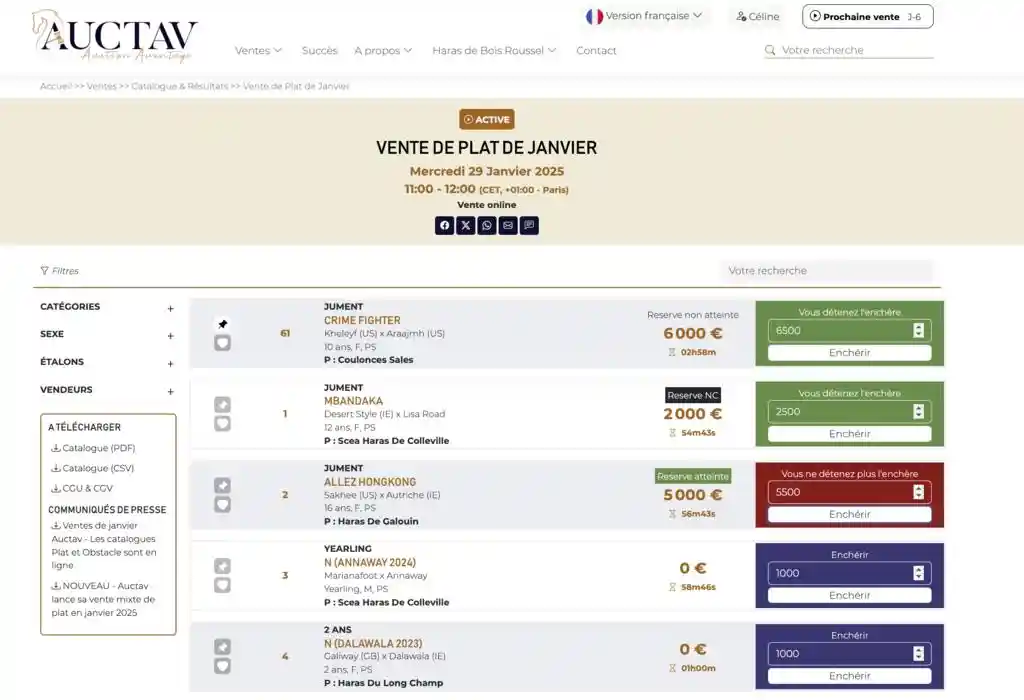
Task: Open the Prochaine vente button
Action: [x=867, y=16]
